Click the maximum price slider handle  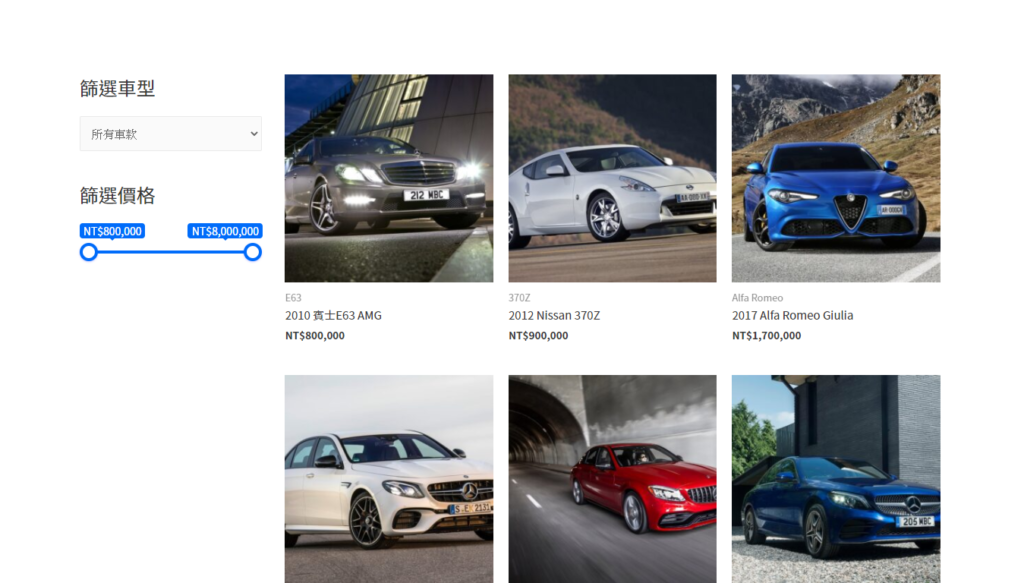[x=253, y=252]
